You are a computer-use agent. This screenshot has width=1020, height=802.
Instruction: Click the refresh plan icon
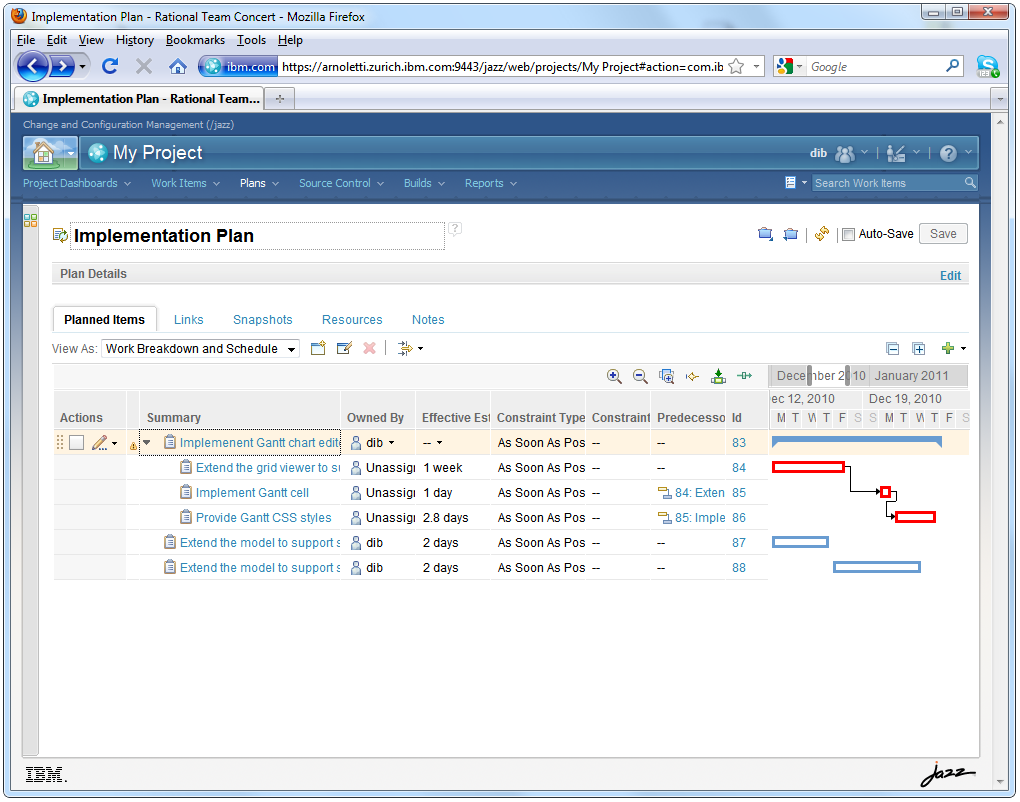pyautogui.click(x=822, y=234)
